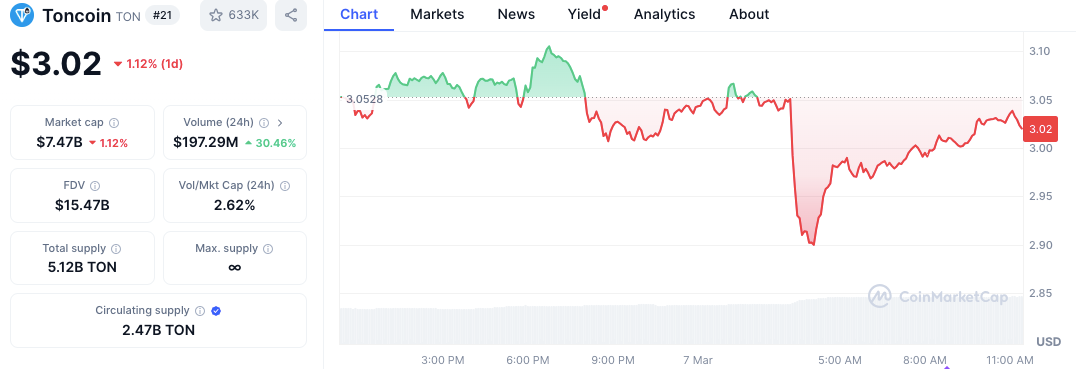Click the #21 rank badge
This screenshot has width=1076, height=369.
163,15
